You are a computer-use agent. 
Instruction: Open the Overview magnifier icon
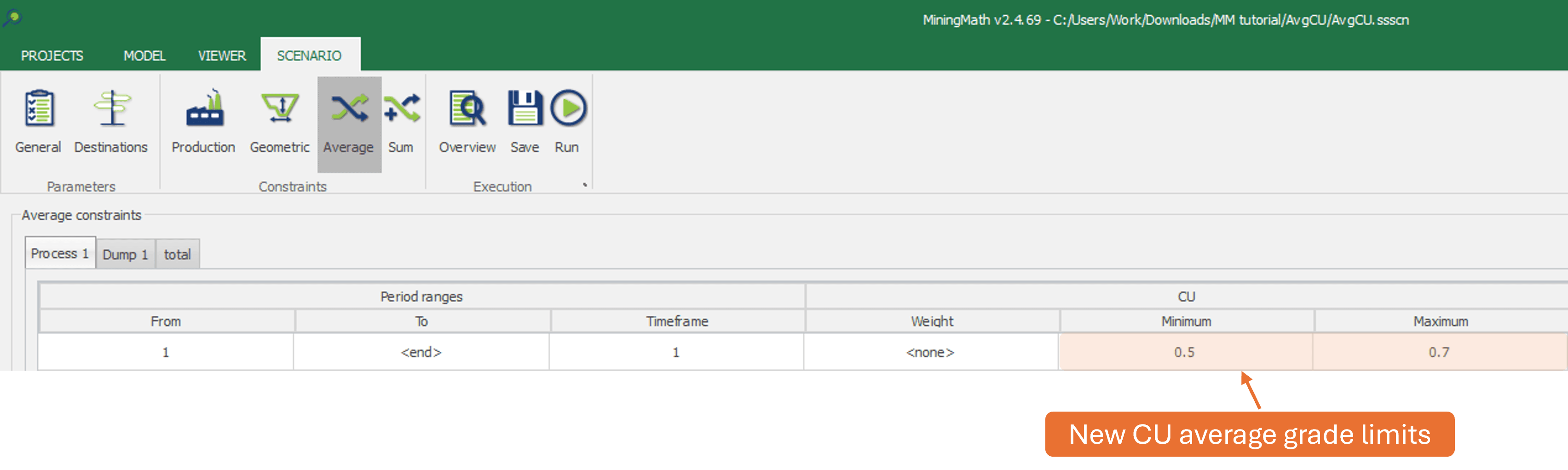point(467,109)
